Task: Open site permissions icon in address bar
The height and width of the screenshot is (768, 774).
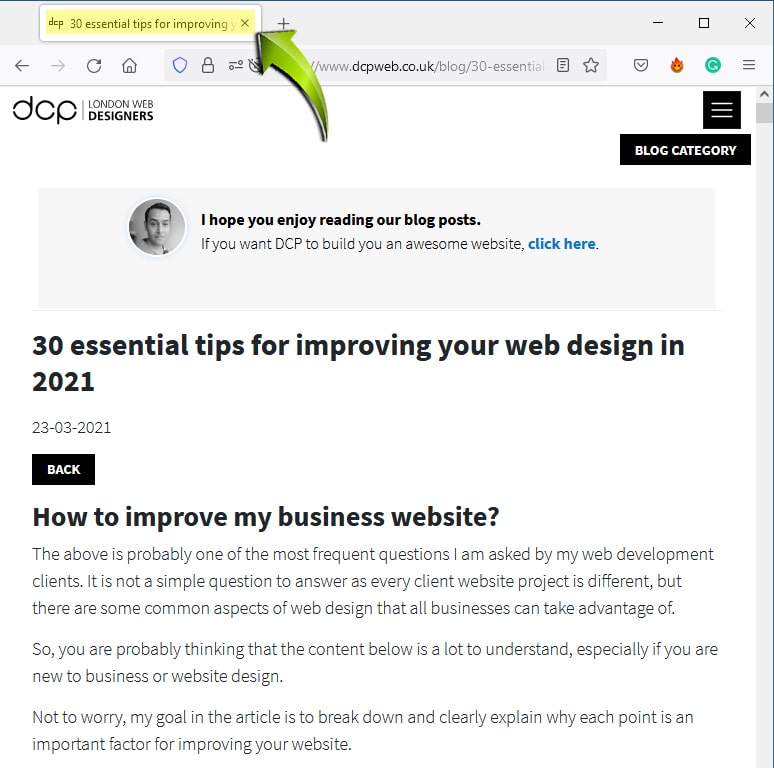Action: click(236, 65)
